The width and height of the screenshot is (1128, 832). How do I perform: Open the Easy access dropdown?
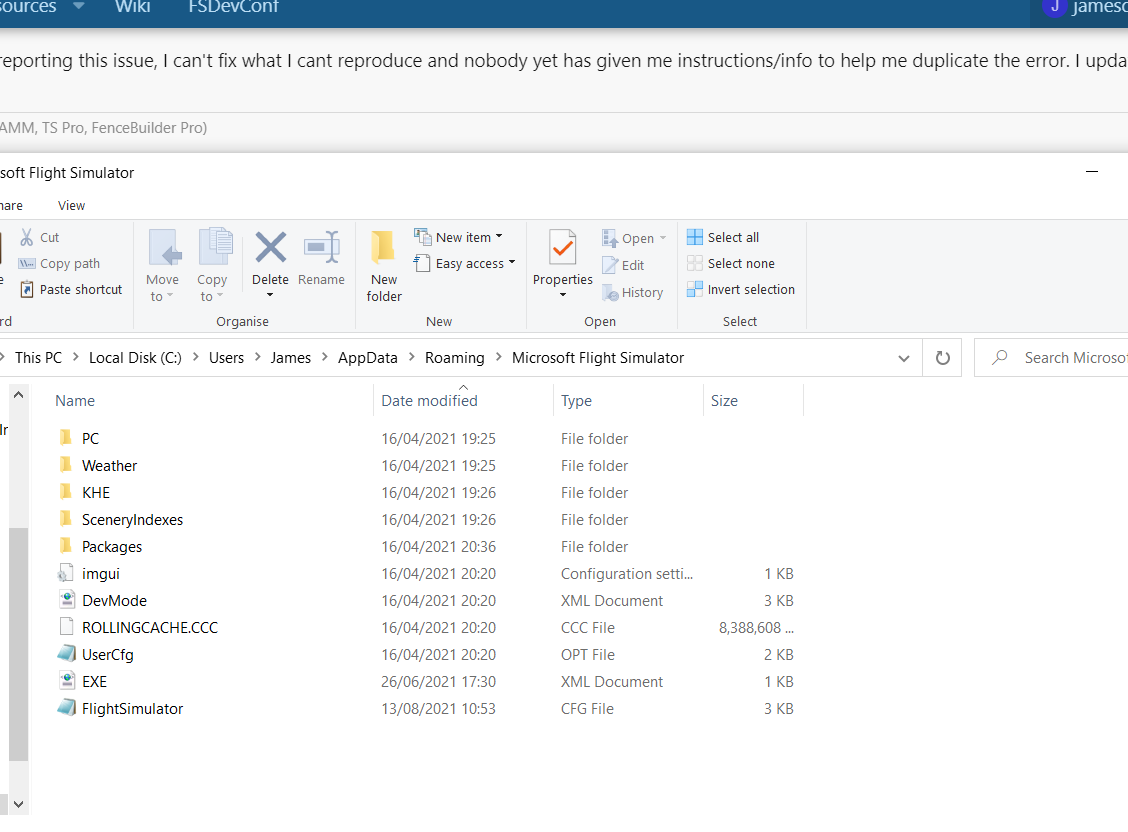[x=465, y=264]
